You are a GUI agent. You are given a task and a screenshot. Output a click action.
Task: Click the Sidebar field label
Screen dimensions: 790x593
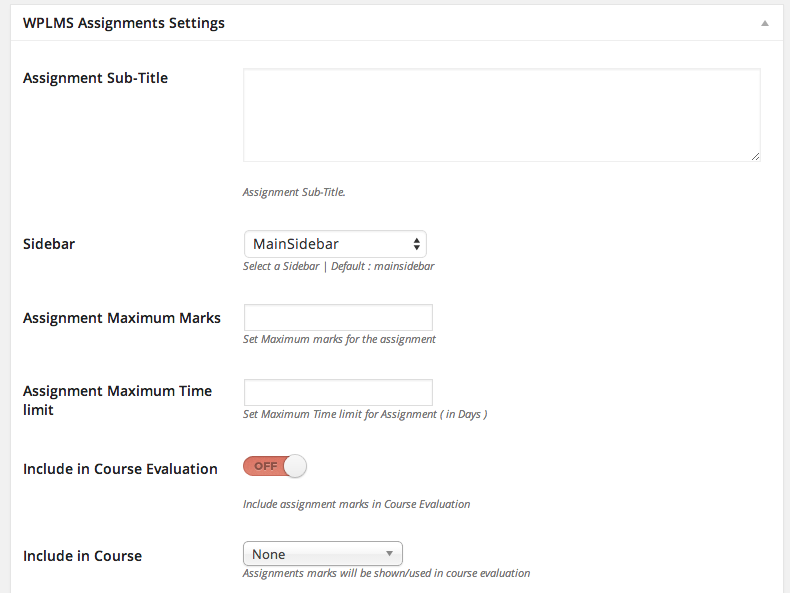point(49,244)
